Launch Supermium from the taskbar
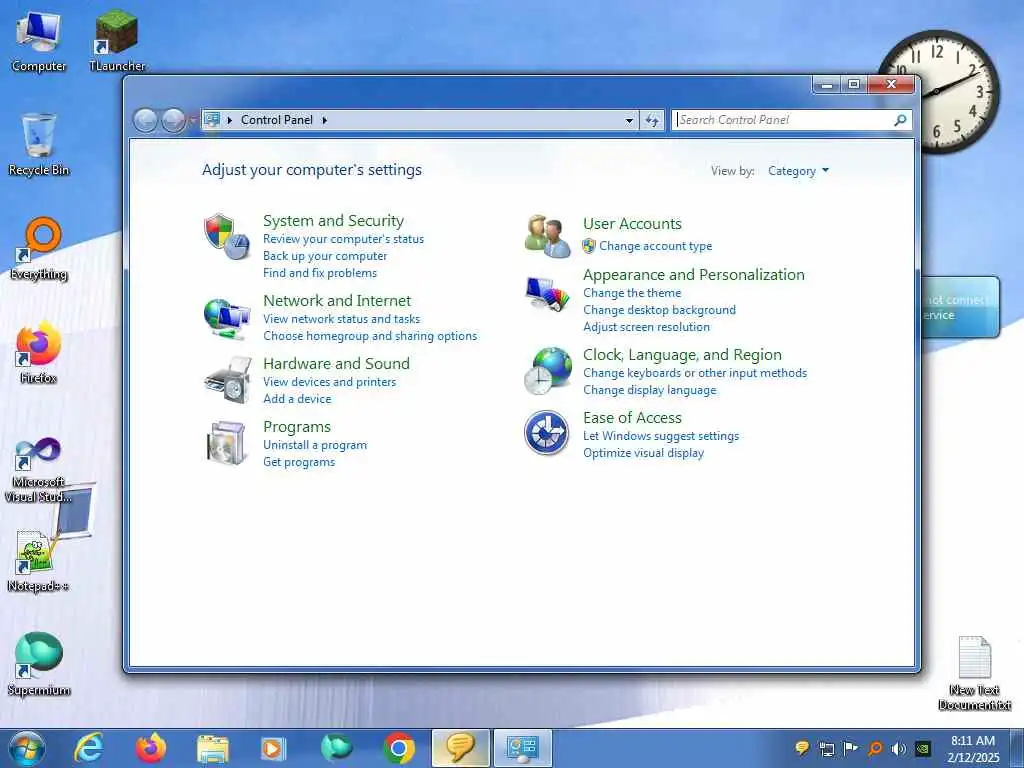The height and width of the screenshot is (768, 1024). pos(336,748)
